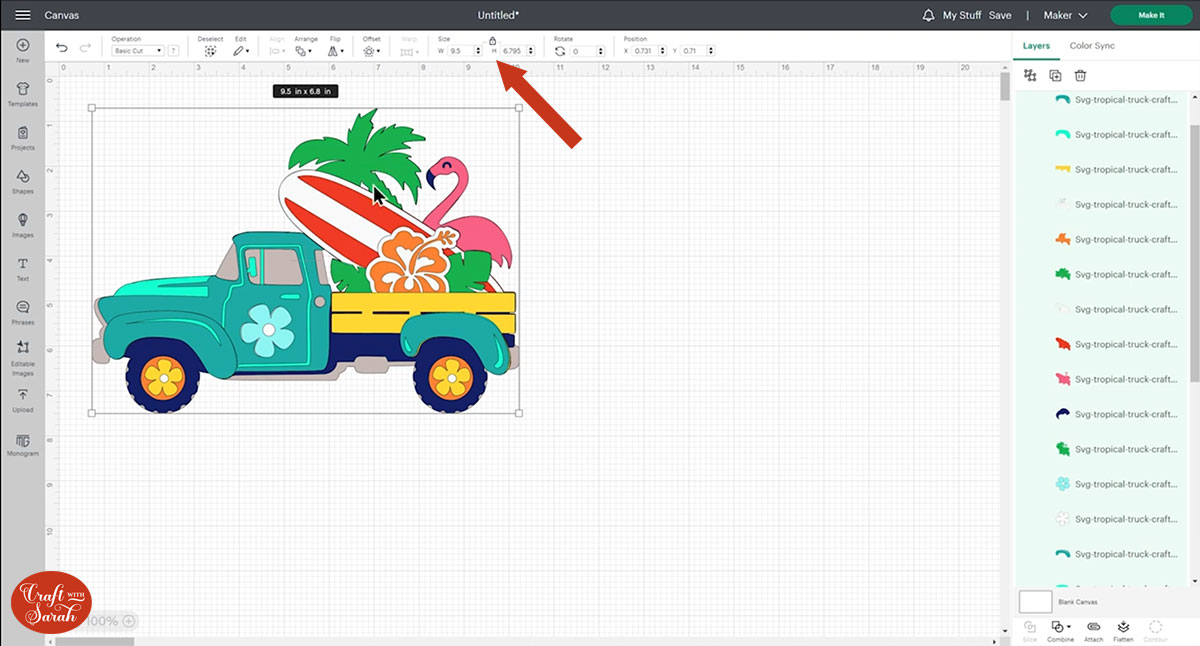This screenshot has width=1200, height=646.
Task: Expand the Maker machine selector
Action: (1065, 15)
